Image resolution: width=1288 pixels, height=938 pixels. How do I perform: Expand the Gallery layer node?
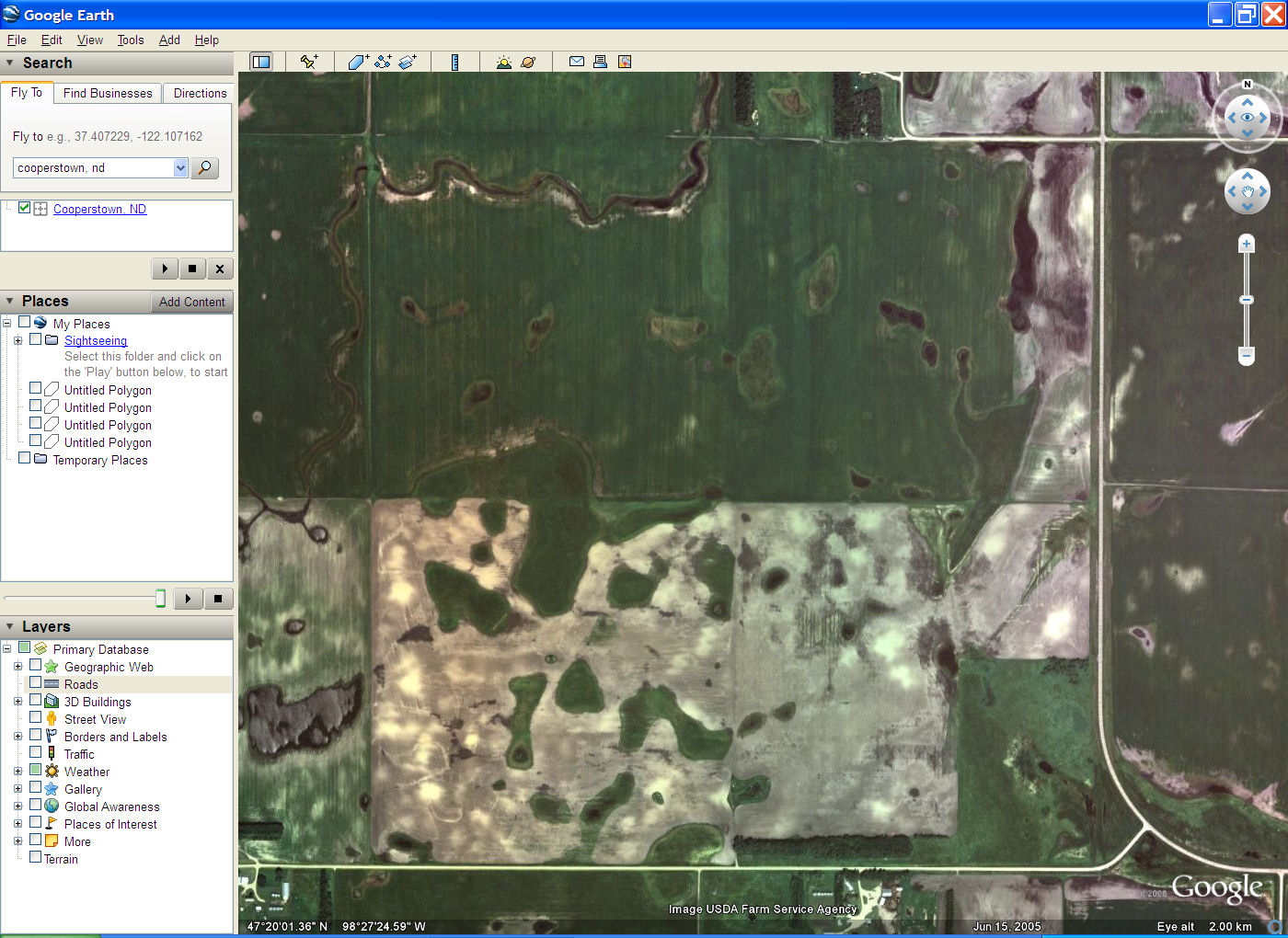click(x=17, y=788)
